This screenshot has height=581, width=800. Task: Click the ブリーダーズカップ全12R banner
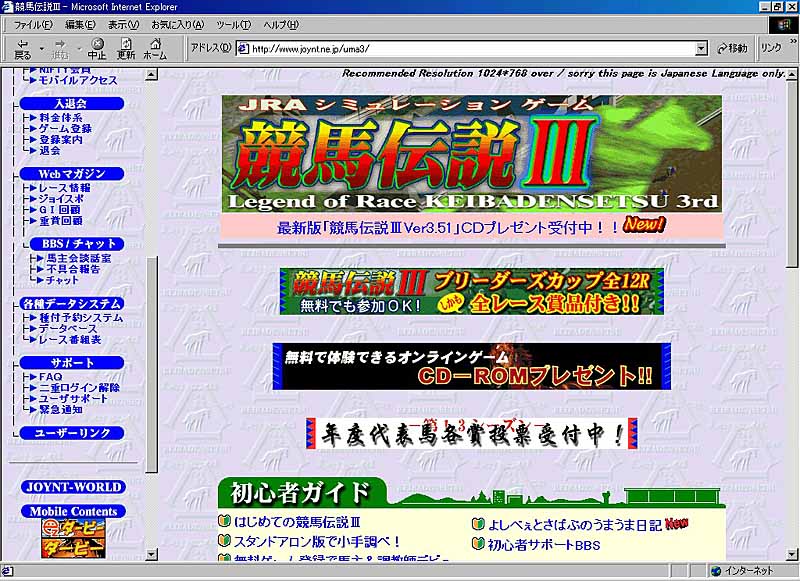point(472,291)
